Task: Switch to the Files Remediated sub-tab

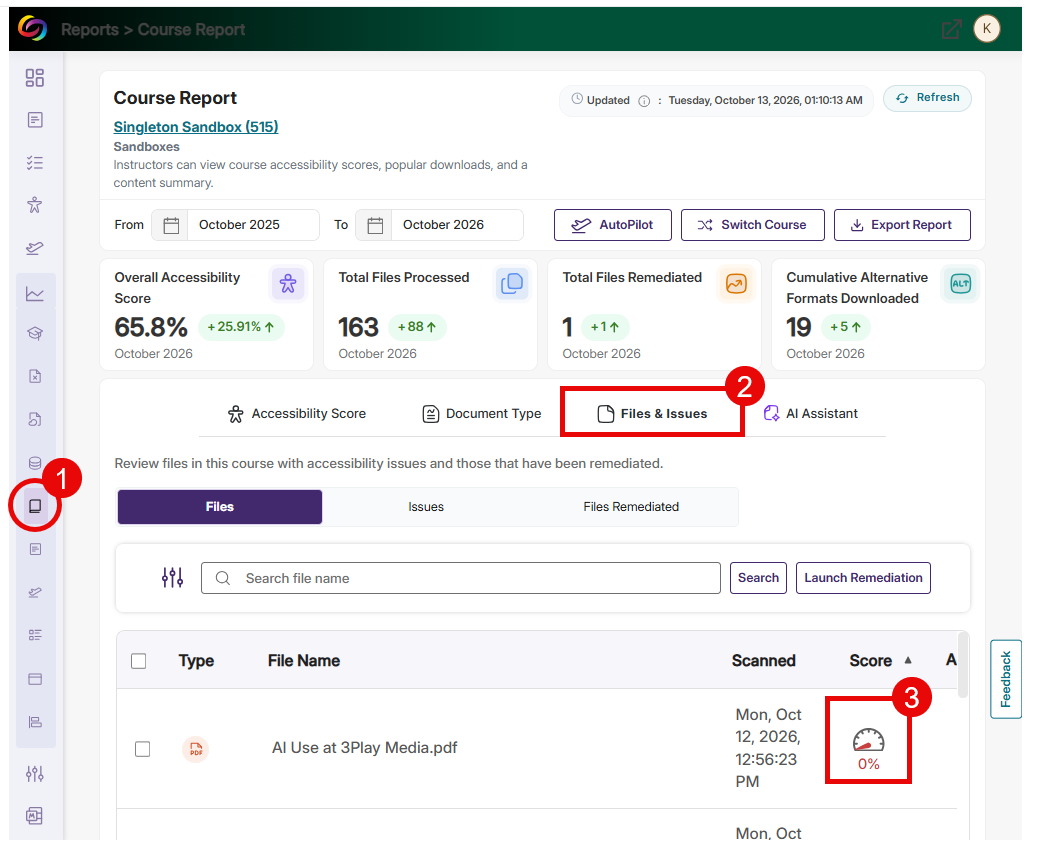Action: click(631, 507)
